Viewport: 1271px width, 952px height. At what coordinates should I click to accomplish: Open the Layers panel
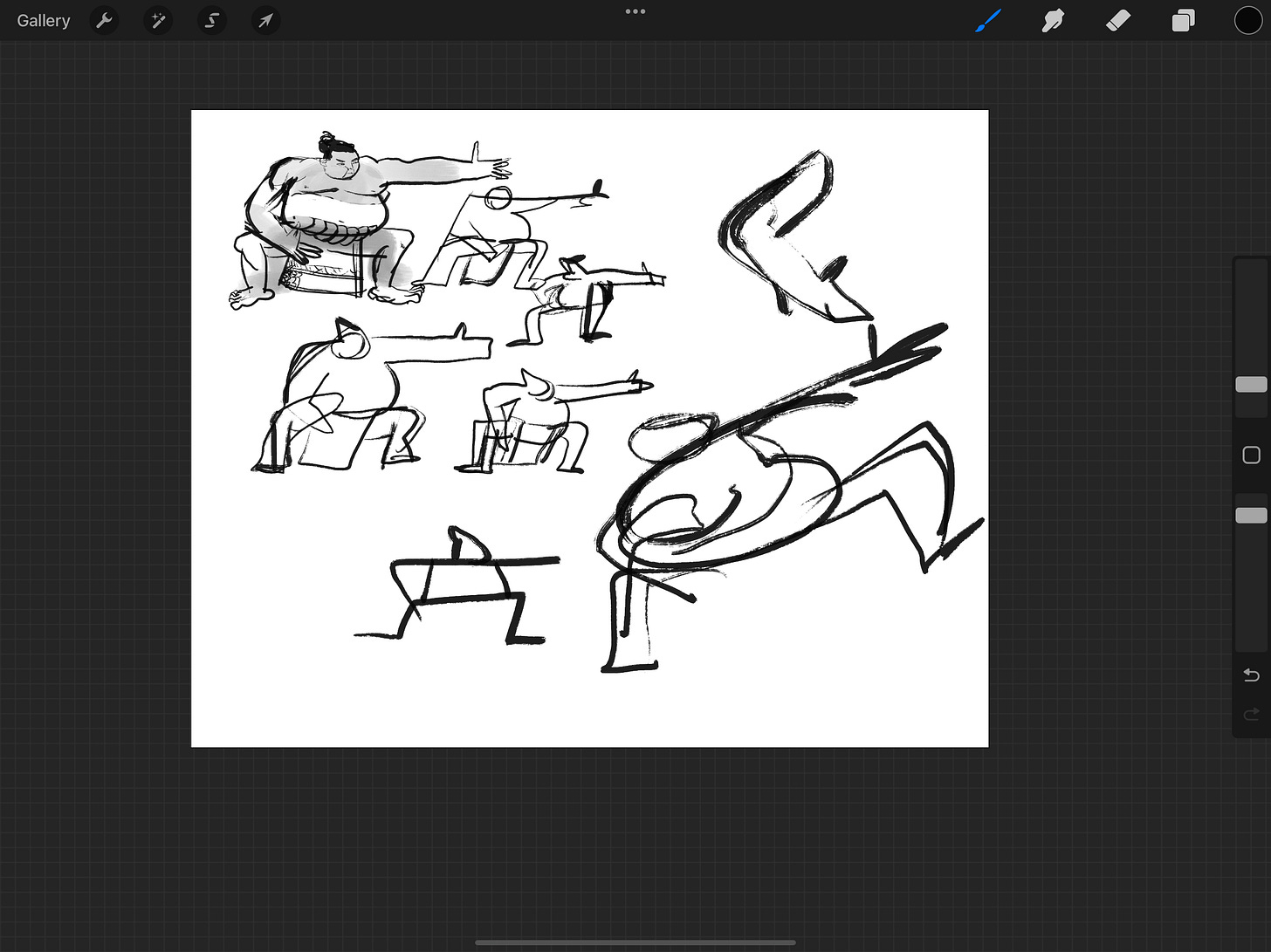point(1183,20)
